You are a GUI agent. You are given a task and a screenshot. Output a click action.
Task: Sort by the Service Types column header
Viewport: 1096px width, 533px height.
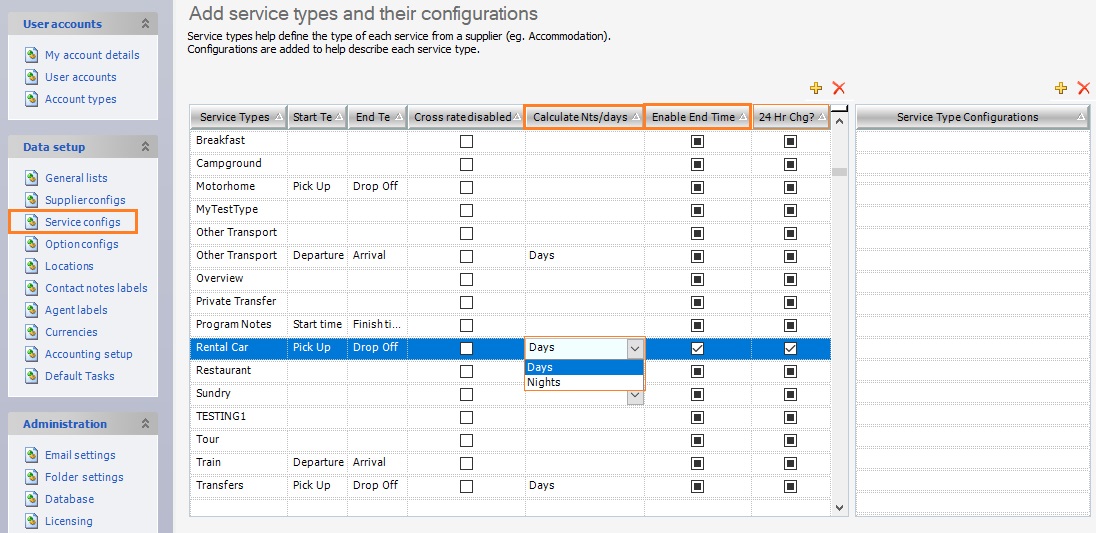[x=235, y=117]
